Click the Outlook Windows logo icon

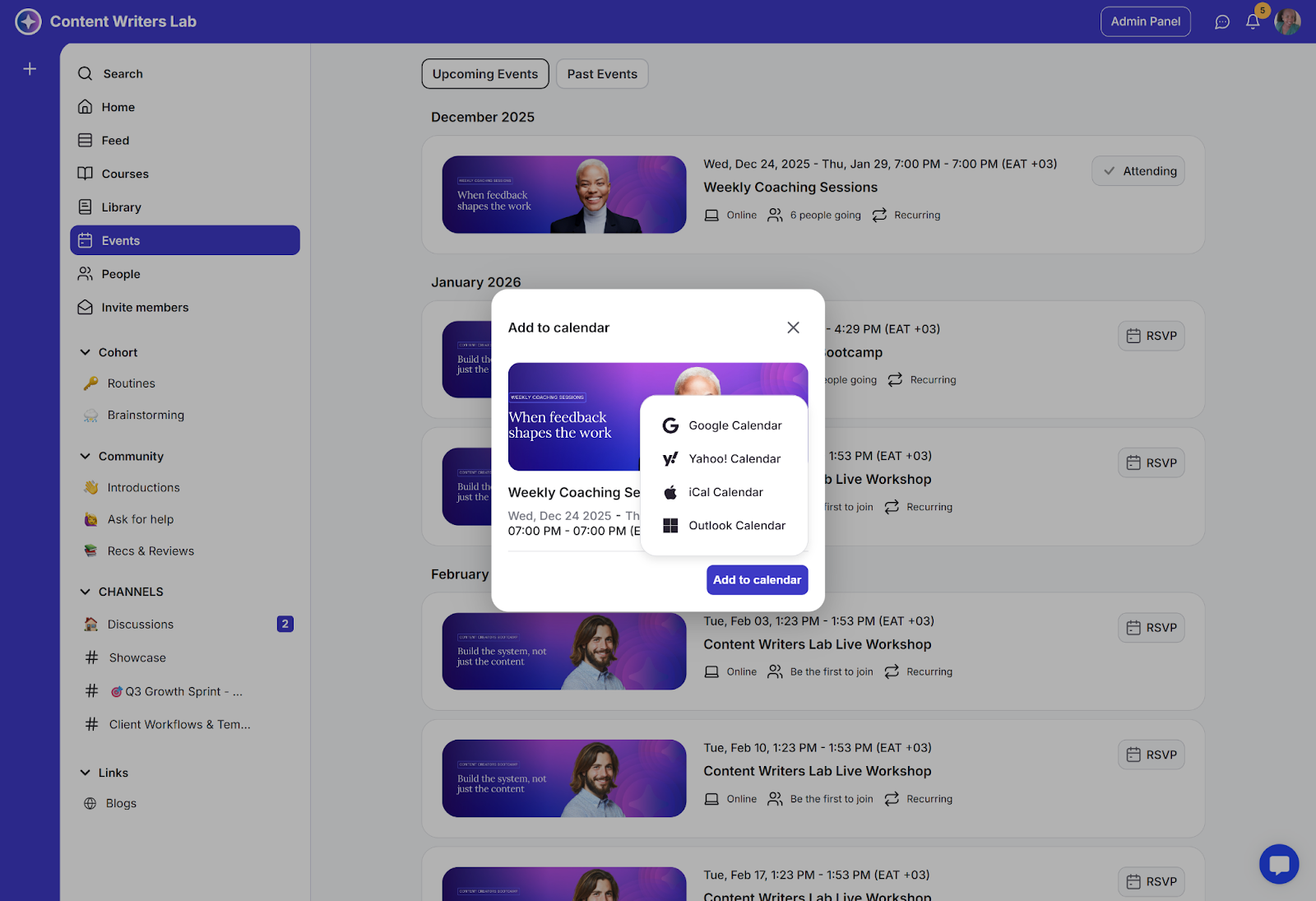point(670,526)
